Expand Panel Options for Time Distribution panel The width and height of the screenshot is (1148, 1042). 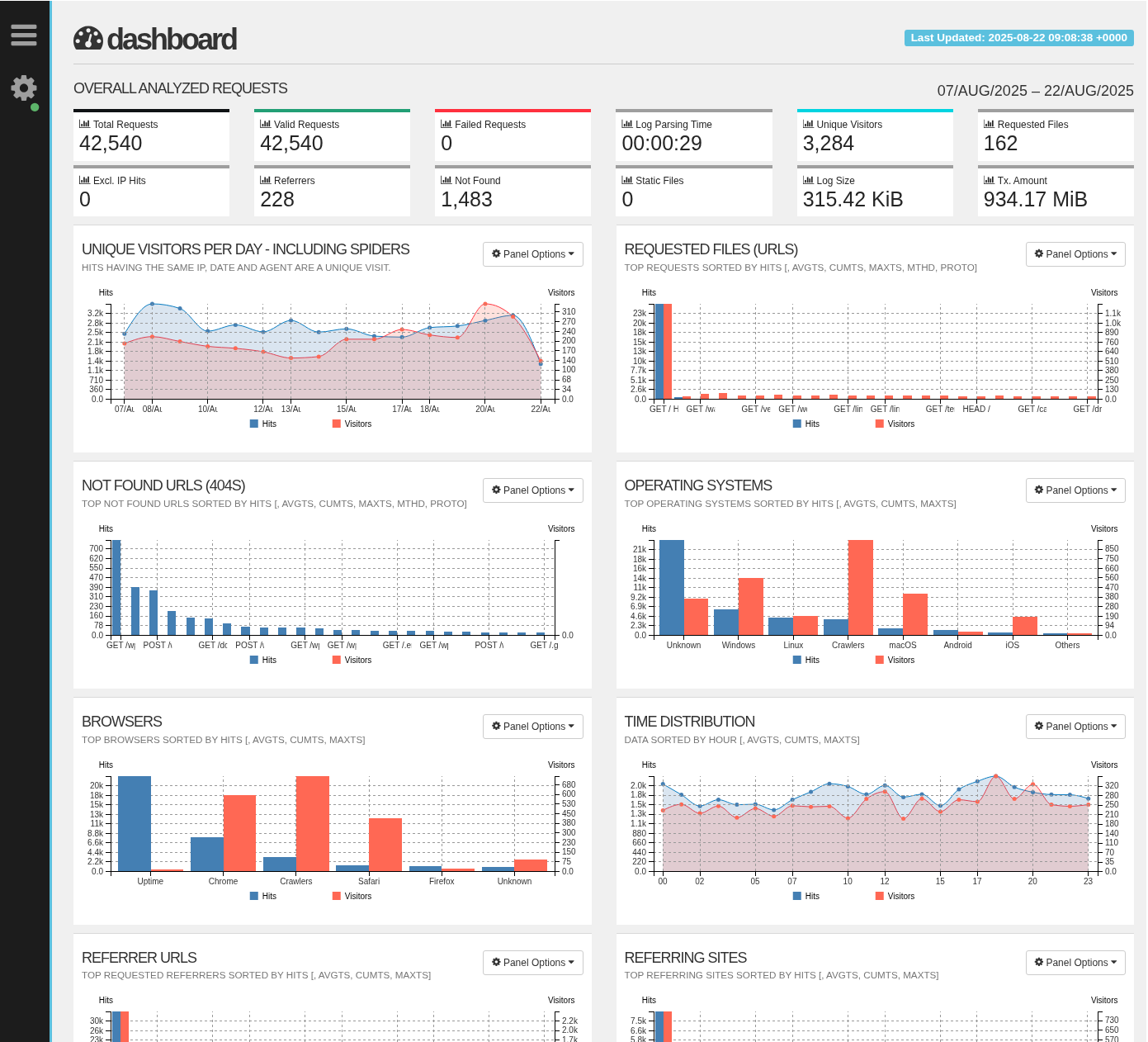pyautogui.click(x=1075, y=727)
